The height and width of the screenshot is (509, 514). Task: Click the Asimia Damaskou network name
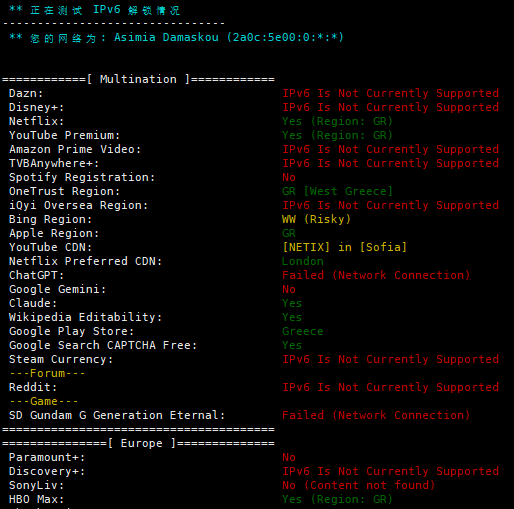166,37
